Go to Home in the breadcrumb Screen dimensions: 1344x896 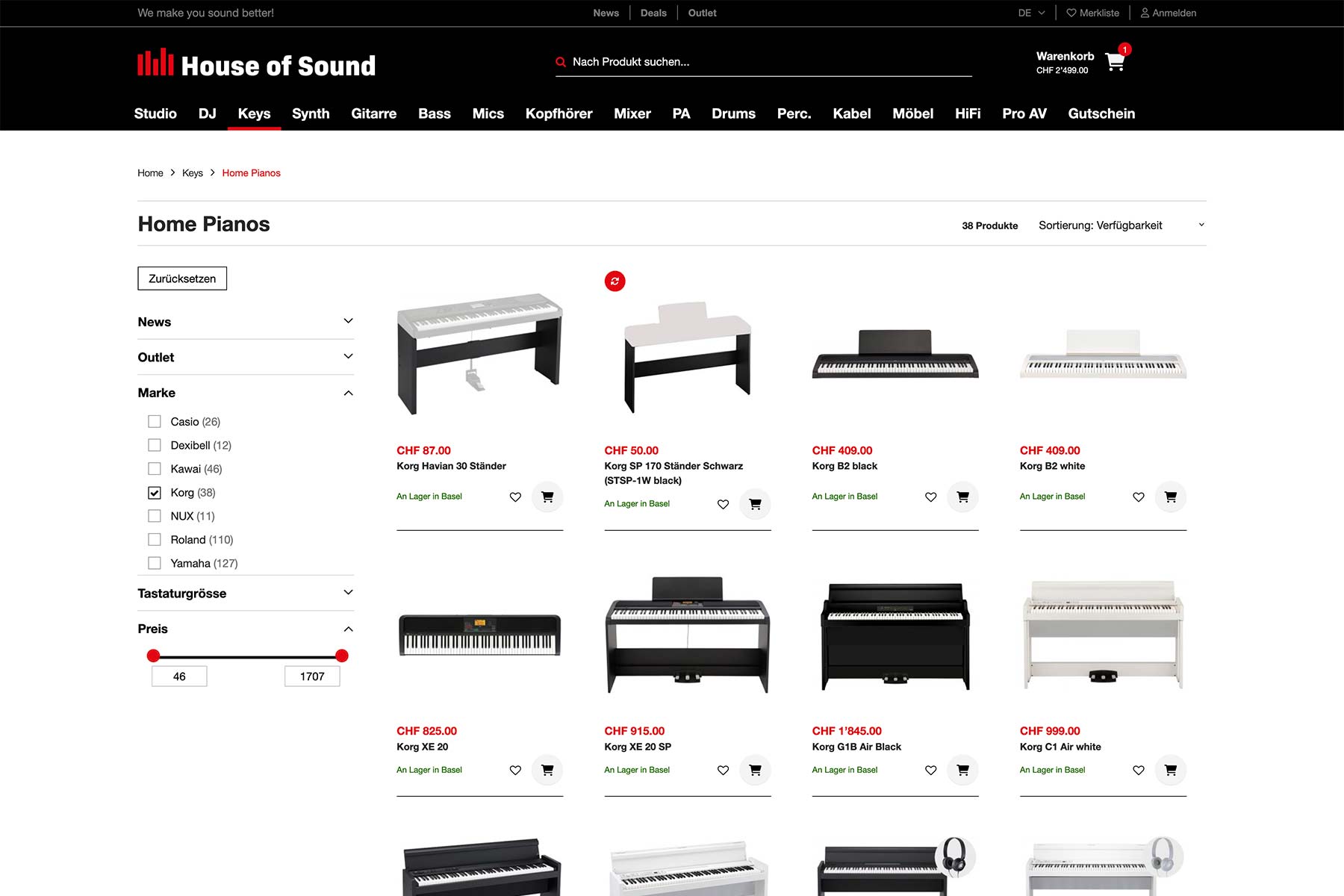tap(150, 173)
